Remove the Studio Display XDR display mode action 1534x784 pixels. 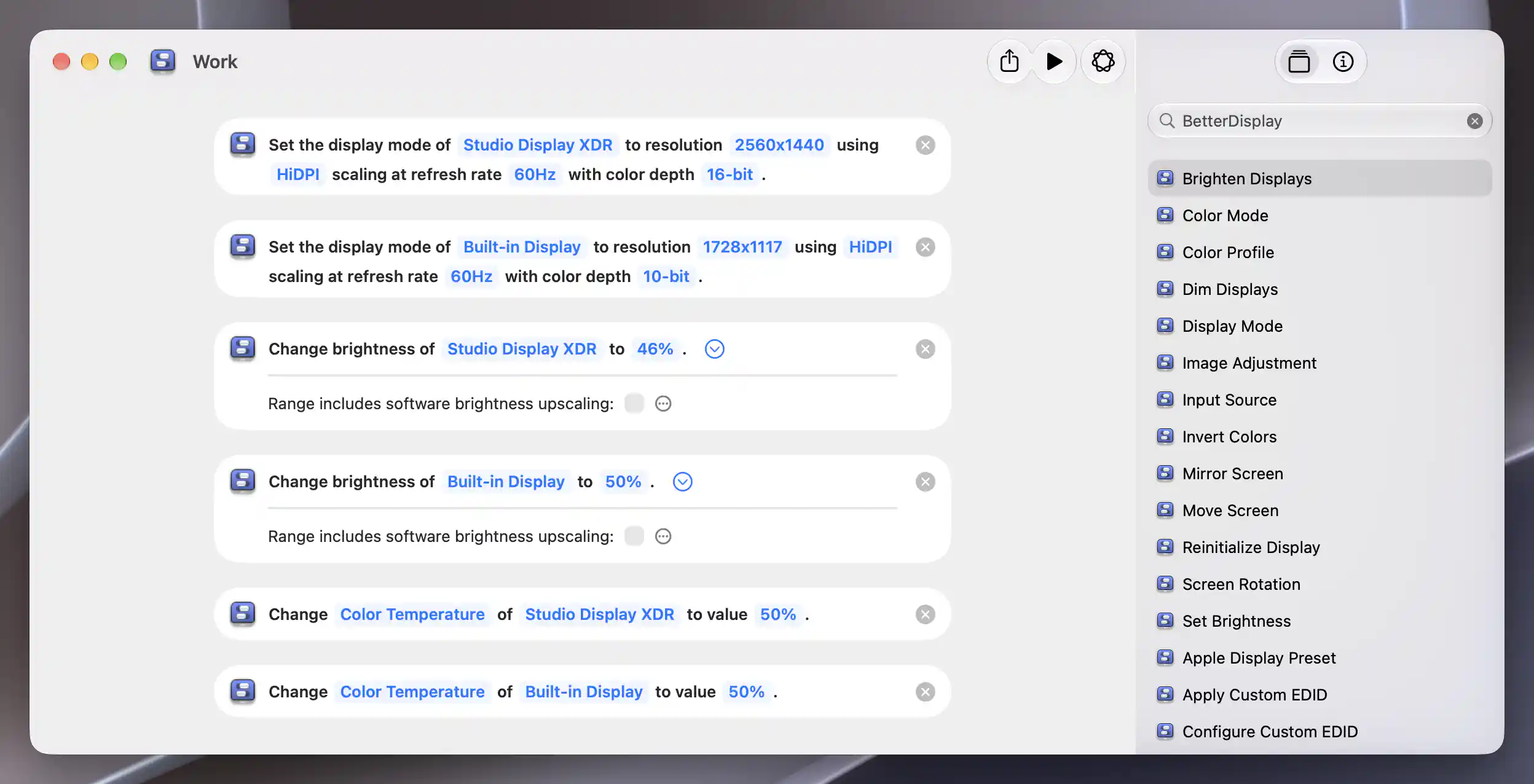click(925, 145)
